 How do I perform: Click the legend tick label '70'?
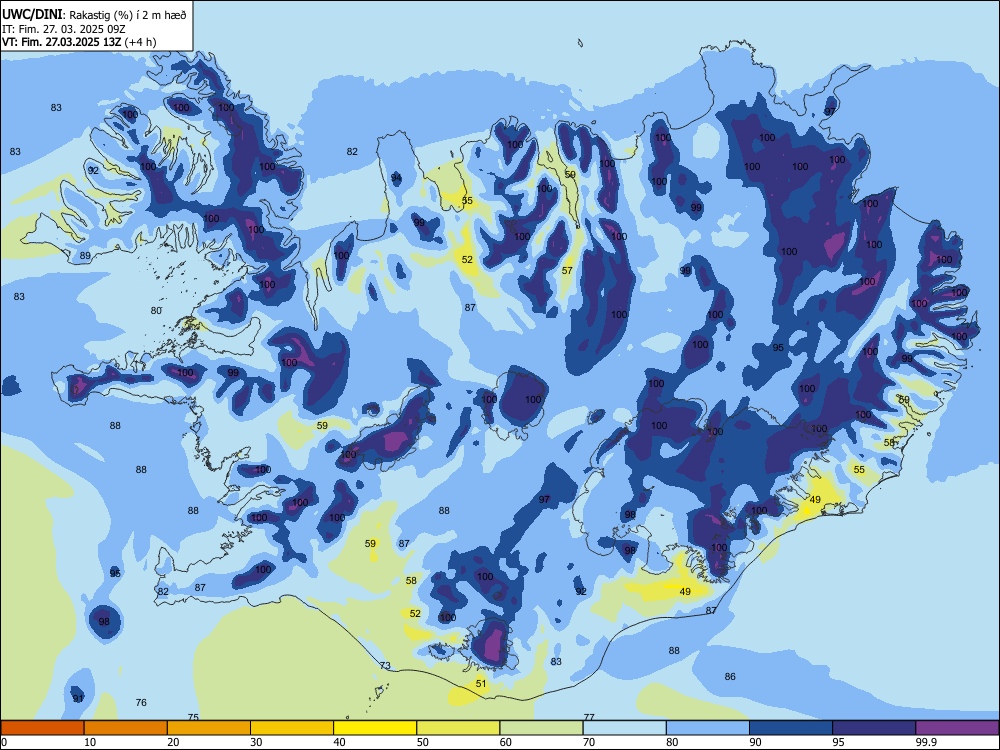(589, 742)
